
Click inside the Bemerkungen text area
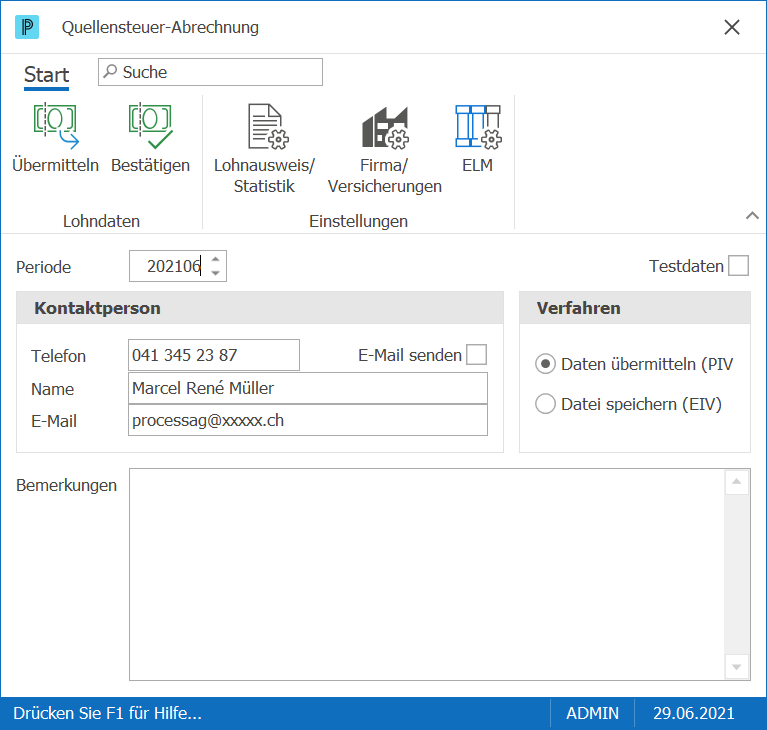pos(427,574)
